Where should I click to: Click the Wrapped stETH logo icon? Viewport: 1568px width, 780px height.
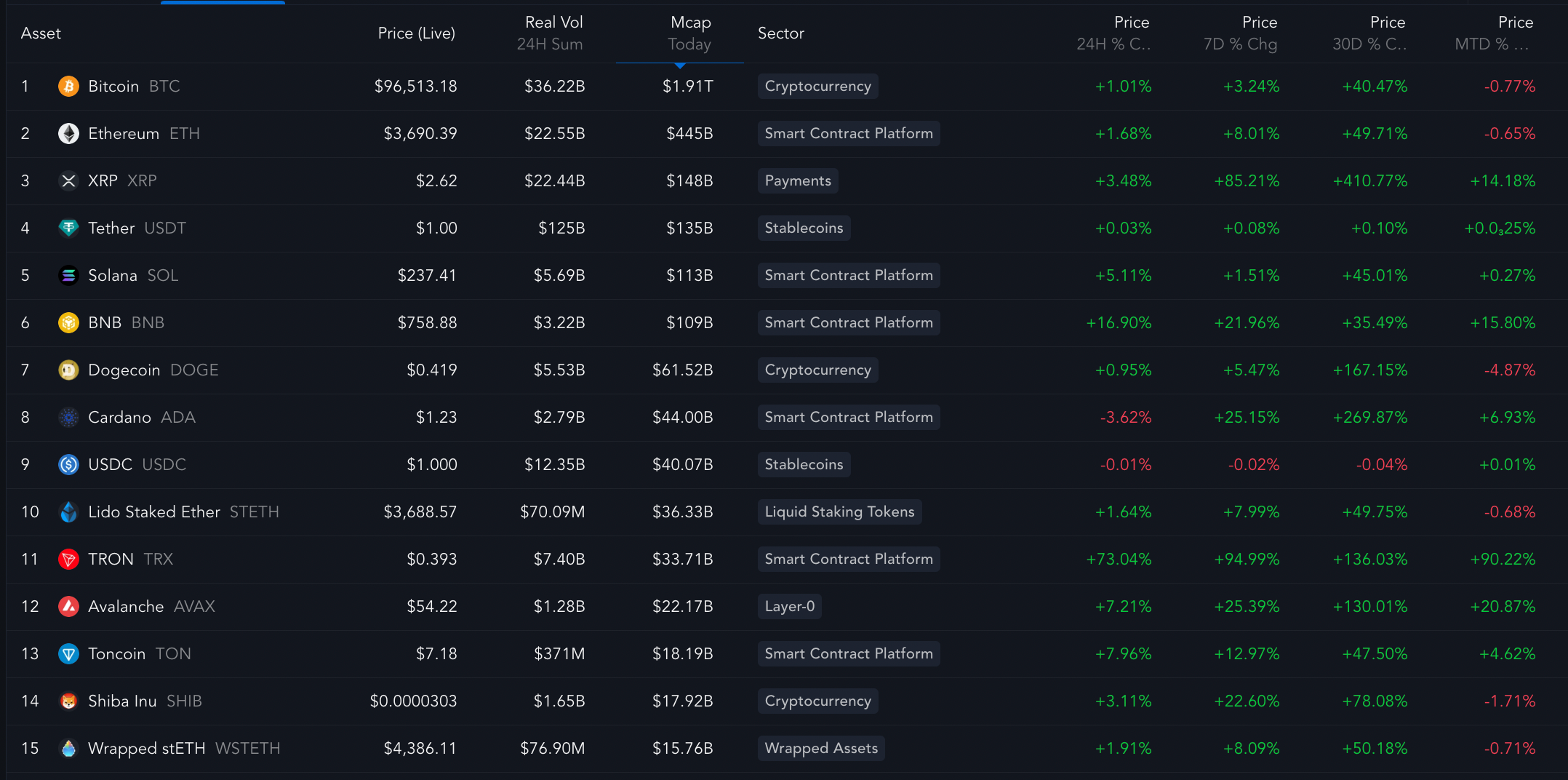point(68,749)
